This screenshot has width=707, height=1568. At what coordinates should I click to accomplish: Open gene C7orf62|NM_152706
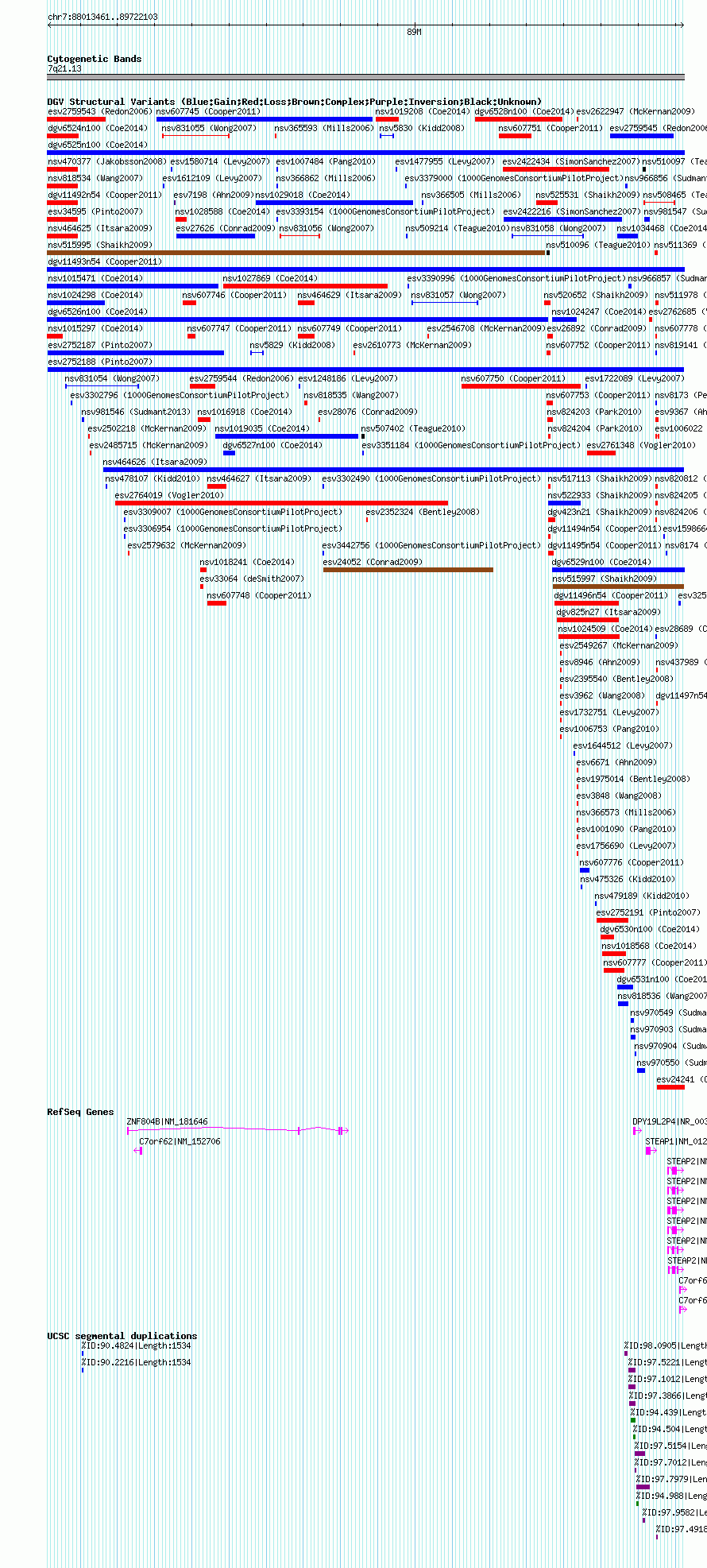[x=180, y=1141]
